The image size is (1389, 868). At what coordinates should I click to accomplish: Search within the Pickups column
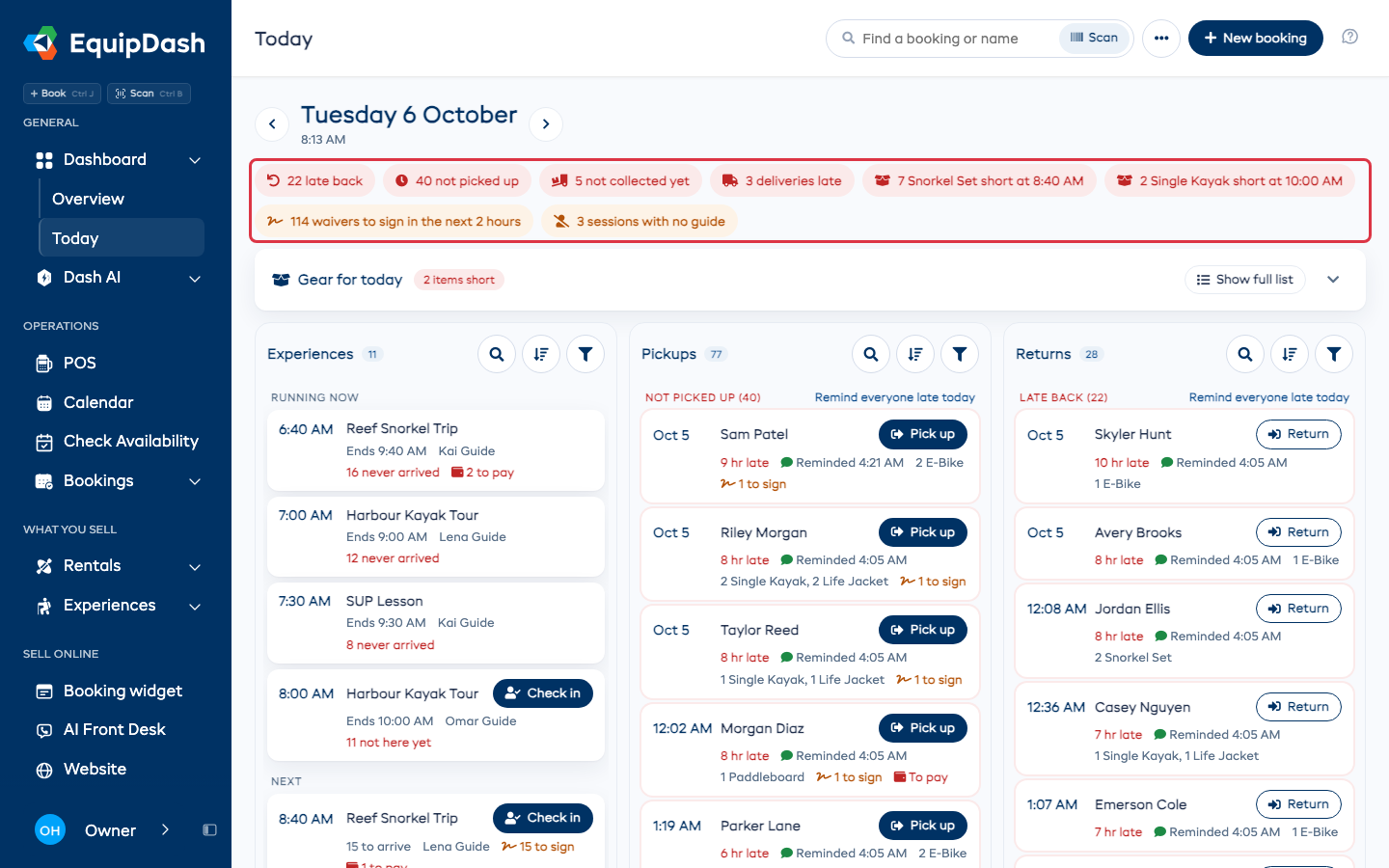[x=871, y=354]
